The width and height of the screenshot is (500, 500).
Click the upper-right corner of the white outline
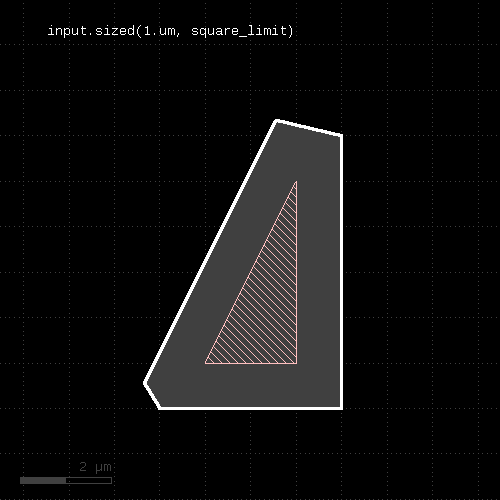[x=341, y=135]
